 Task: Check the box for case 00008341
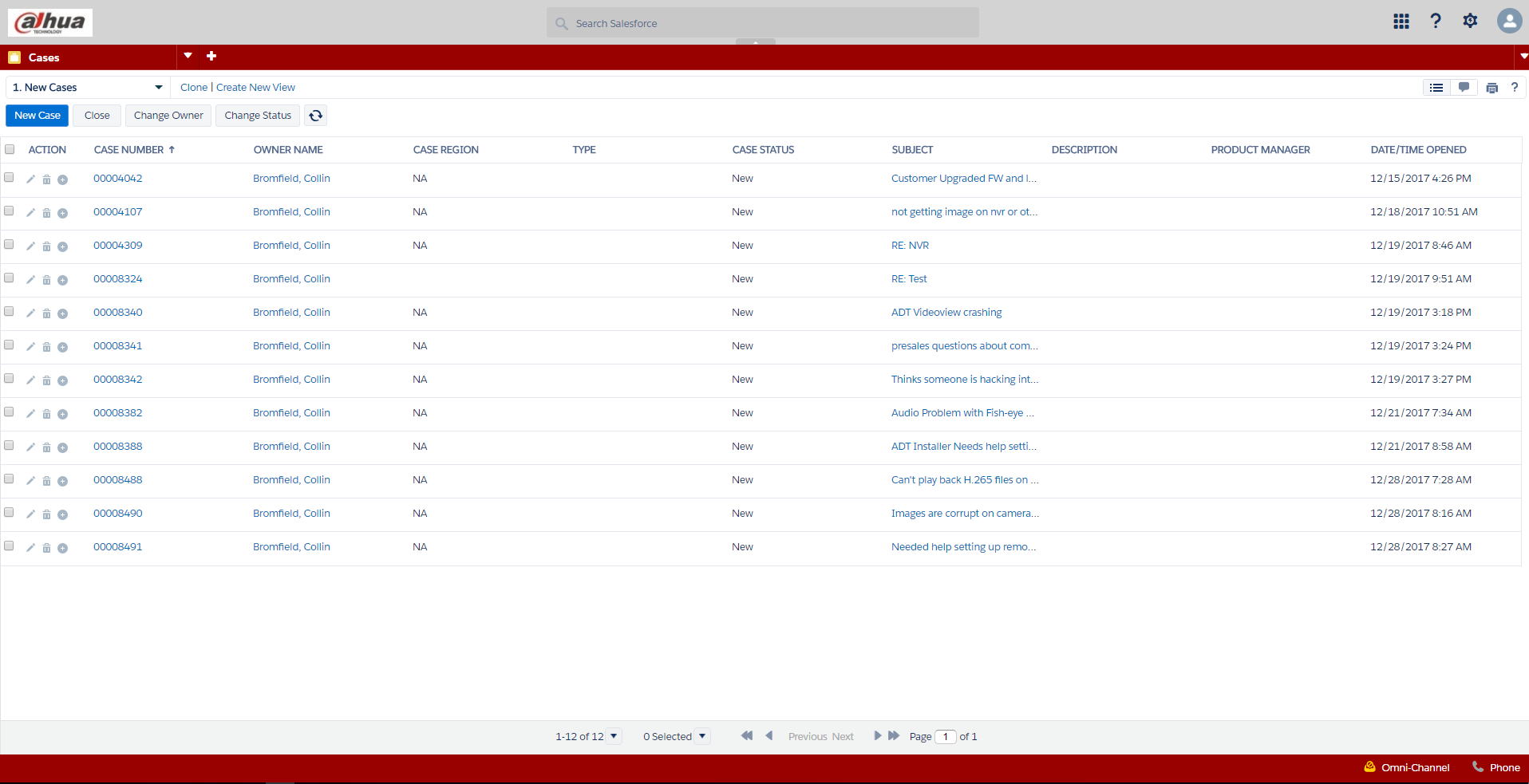click(9, 345)
